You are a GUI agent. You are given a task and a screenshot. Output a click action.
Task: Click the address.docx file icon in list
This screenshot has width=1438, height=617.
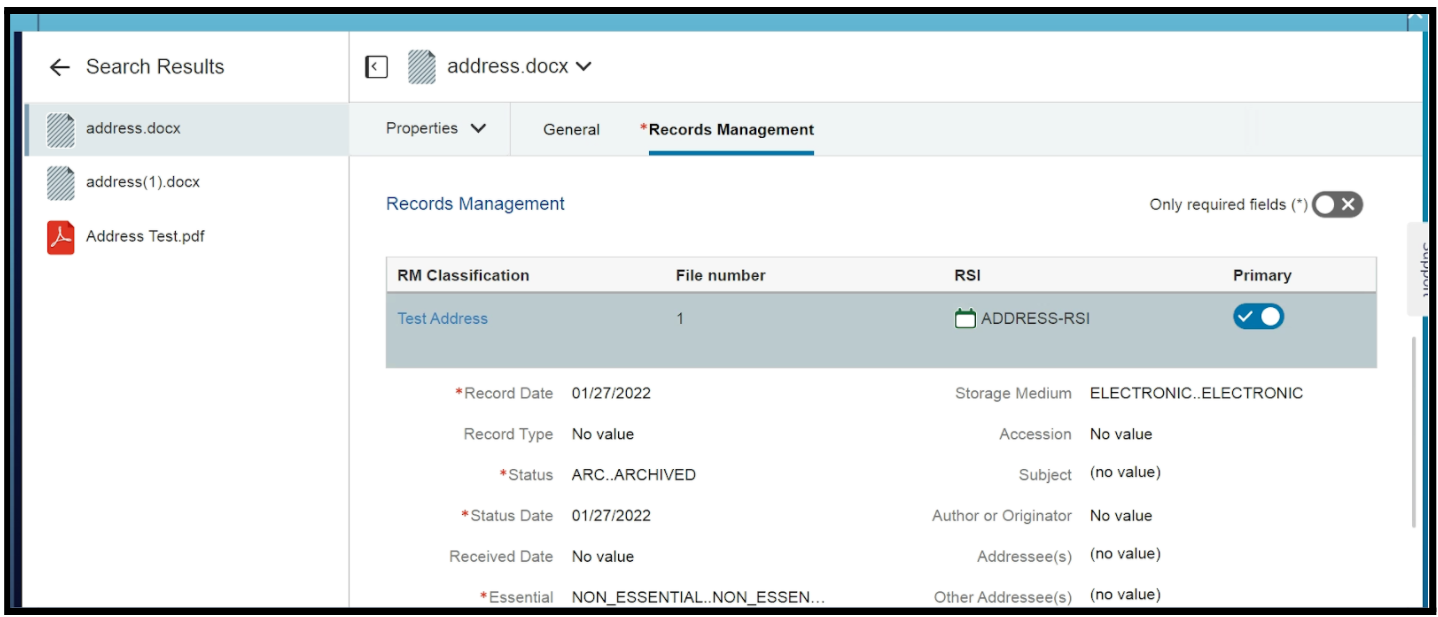[61, 129]
